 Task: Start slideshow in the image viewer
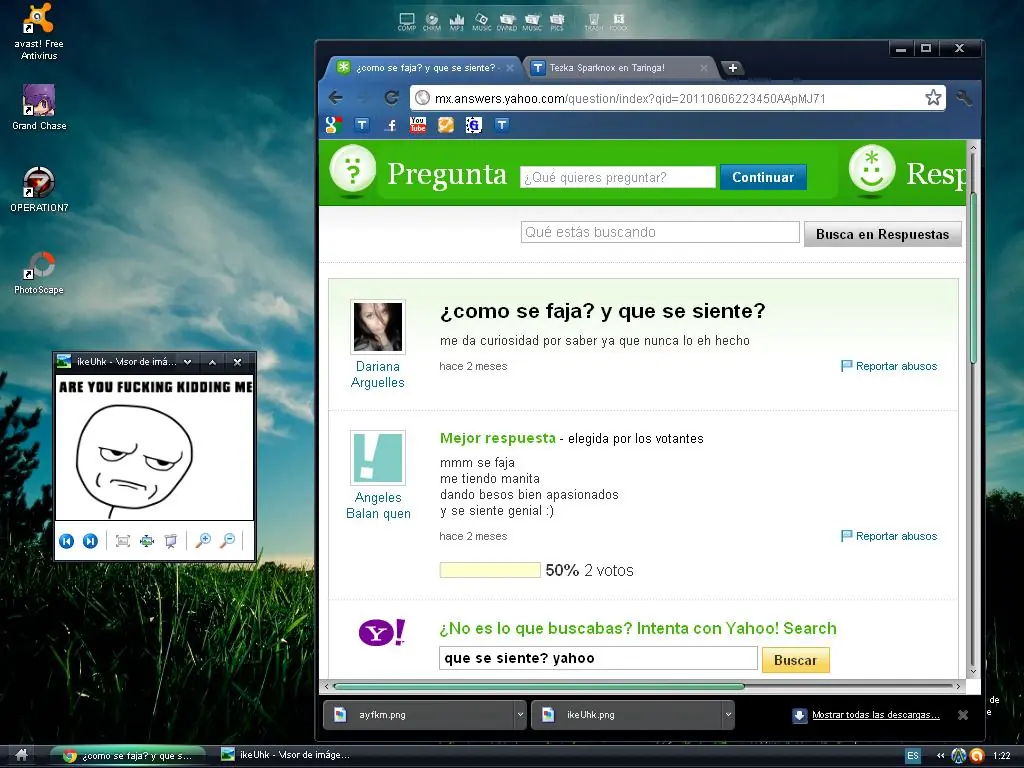(170, 541)
